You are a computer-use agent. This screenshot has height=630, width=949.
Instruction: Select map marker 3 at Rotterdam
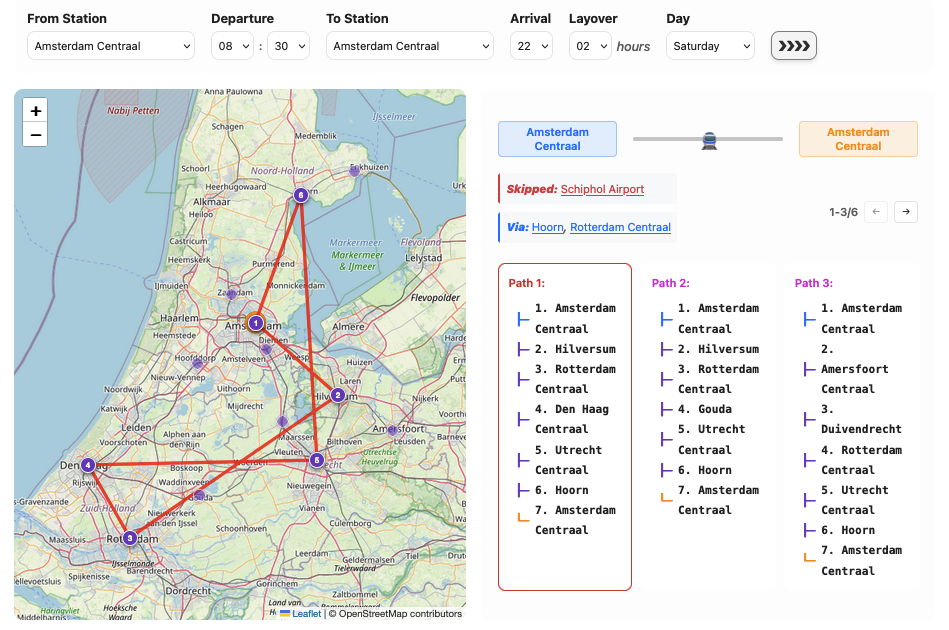pos(130,538)
